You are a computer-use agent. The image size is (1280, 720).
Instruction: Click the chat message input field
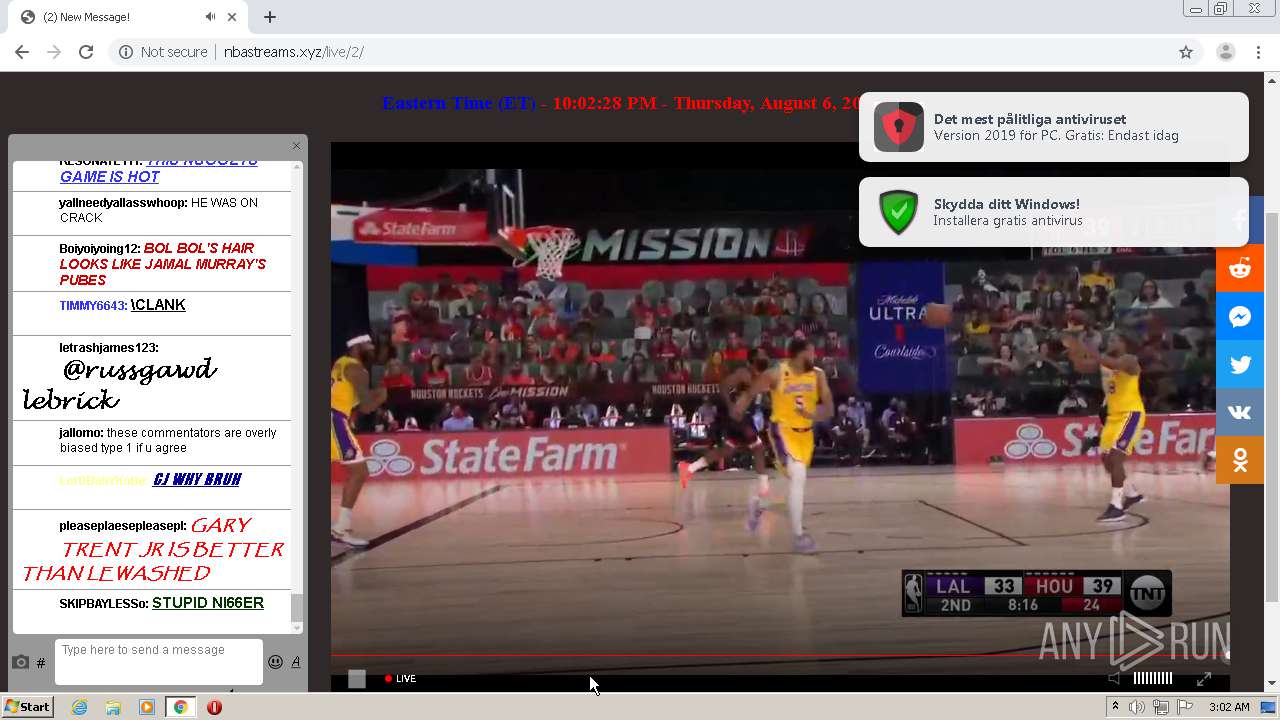(158, 662)
